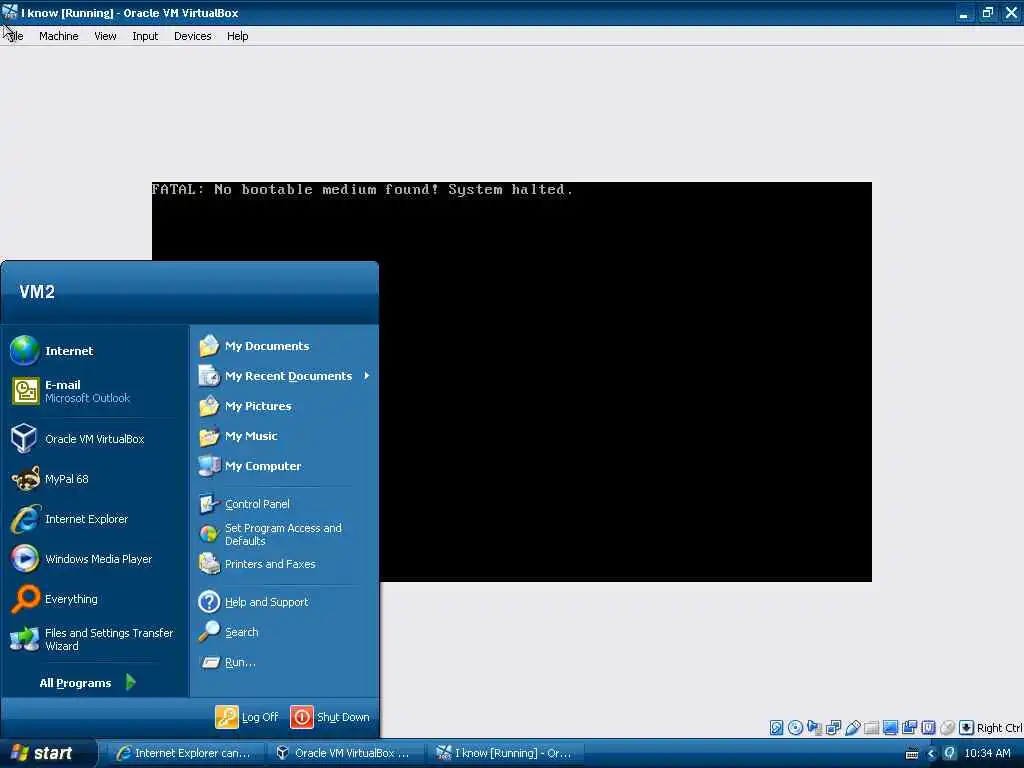Image resolution: width=1024 pixels, height=768 pixels.
Task: Open the Devices menu
Action: (x=193, y=36)
